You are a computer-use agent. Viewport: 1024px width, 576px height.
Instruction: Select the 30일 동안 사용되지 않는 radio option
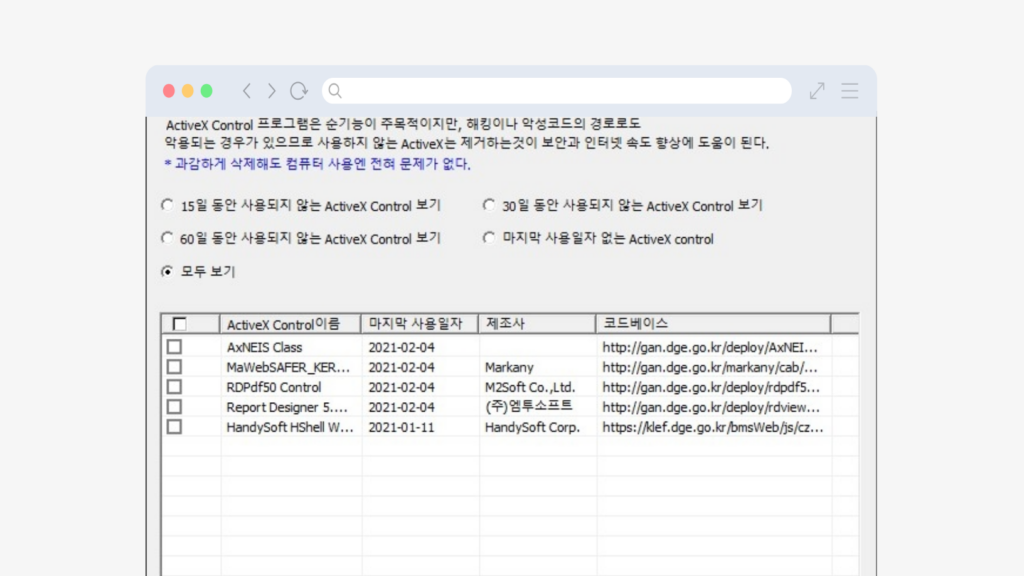pyautogui.click(x=489, y=206)
